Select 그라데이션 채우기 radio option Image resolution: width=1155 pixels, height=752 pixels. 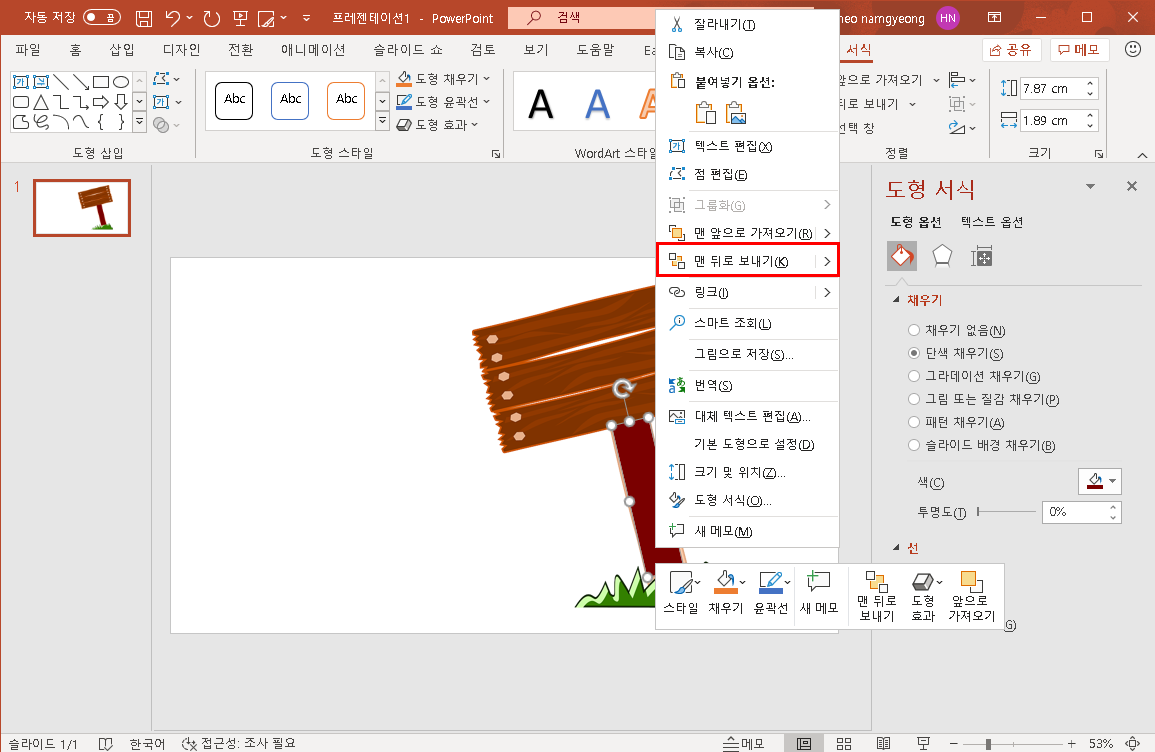coord(914,376)
